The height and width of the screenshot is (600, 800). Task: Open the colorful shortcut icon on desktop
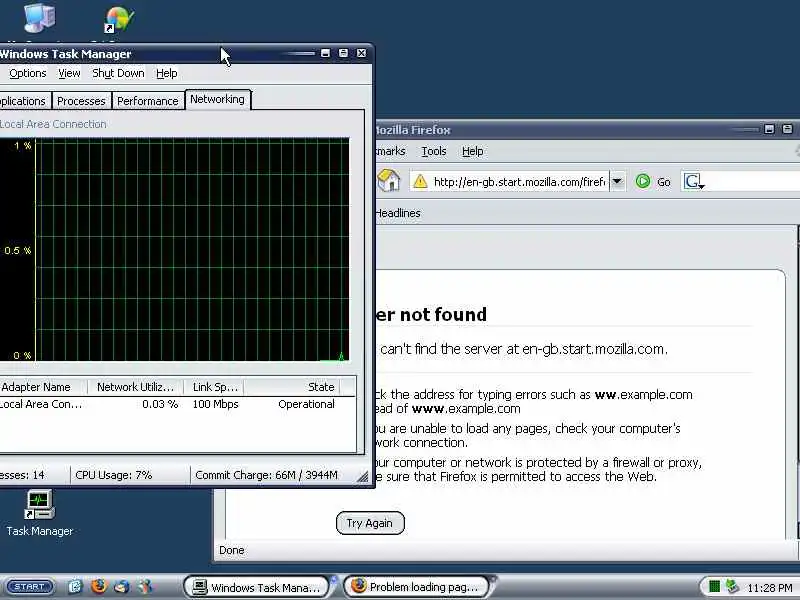coord(119,19)
